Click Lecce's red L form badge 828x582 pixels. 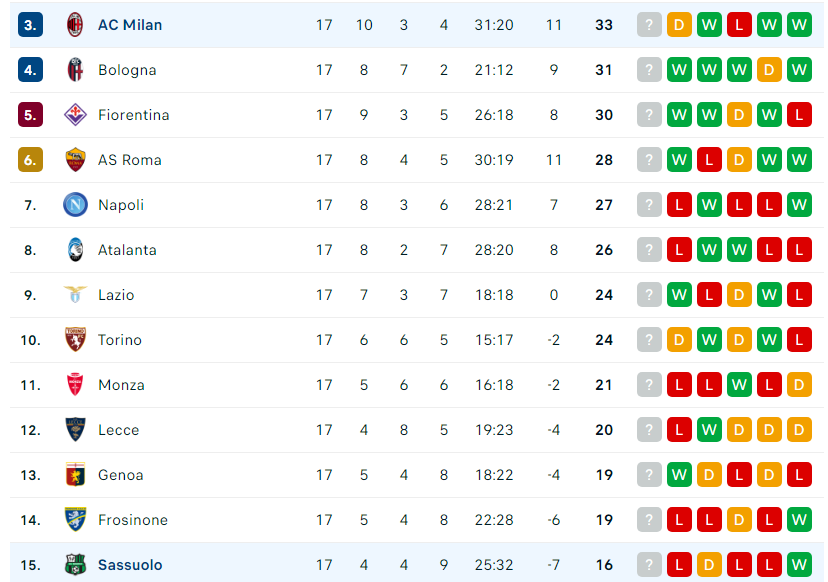click(x=679, y=429)
